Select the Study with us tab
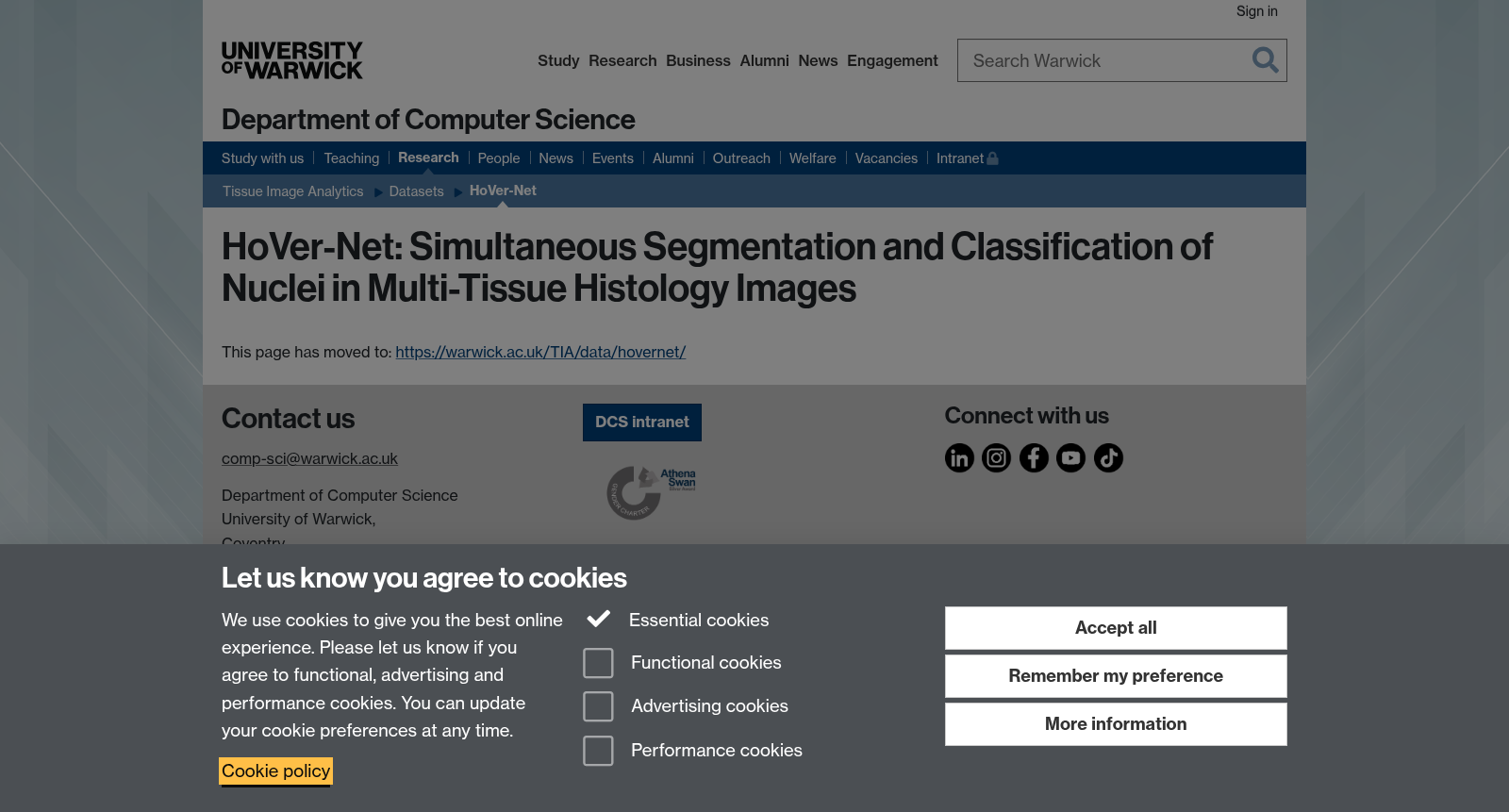 click(262, 158)
